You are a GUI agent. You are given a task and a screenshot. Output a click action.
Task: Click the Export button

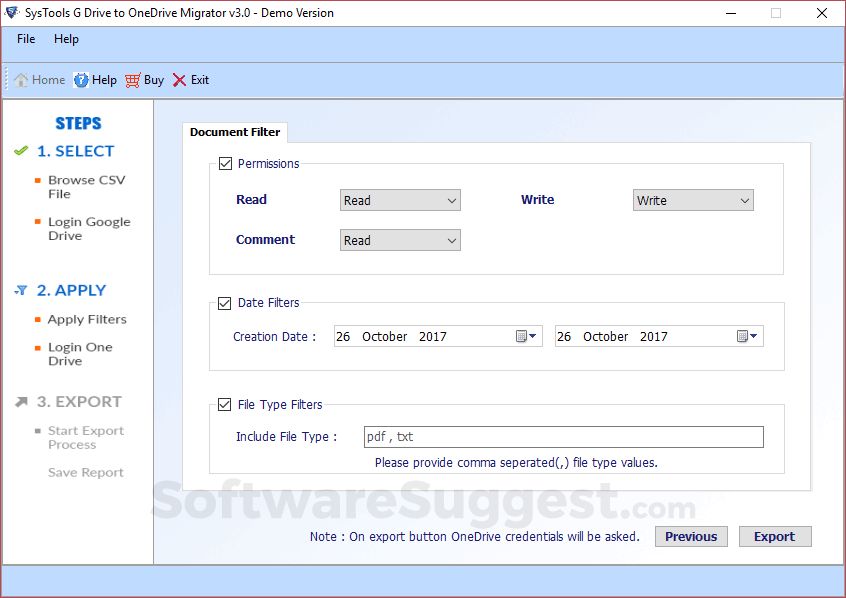click(775, 536)
